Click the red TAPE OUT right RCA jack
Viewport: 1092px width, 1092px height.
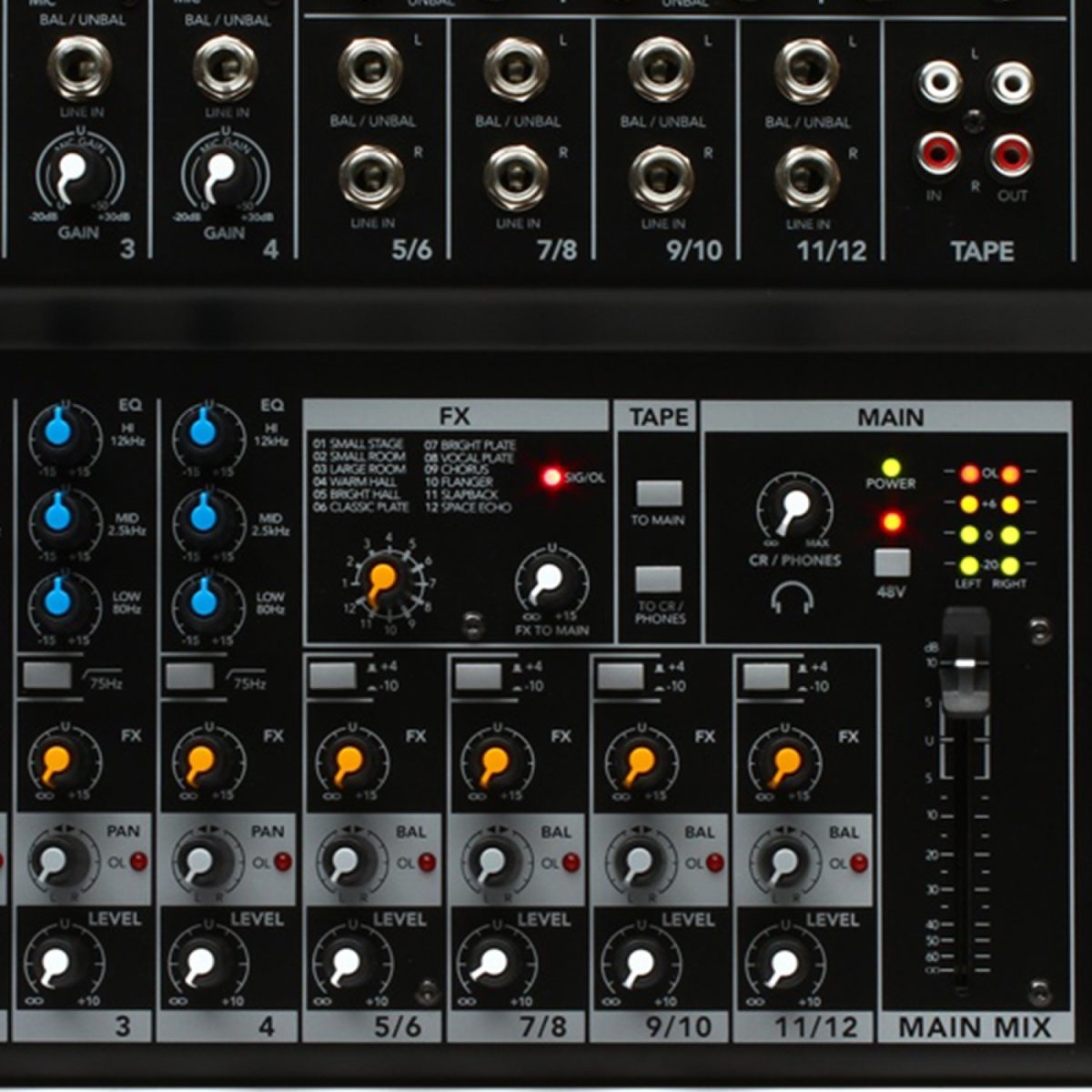(x=1011, y=154)
